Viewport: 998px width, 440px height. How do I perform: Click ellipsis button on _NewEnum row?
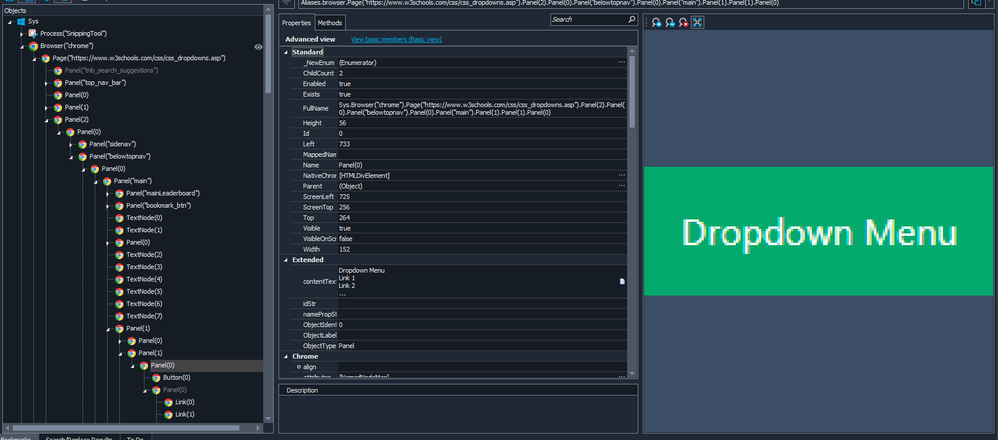point(621,62)
